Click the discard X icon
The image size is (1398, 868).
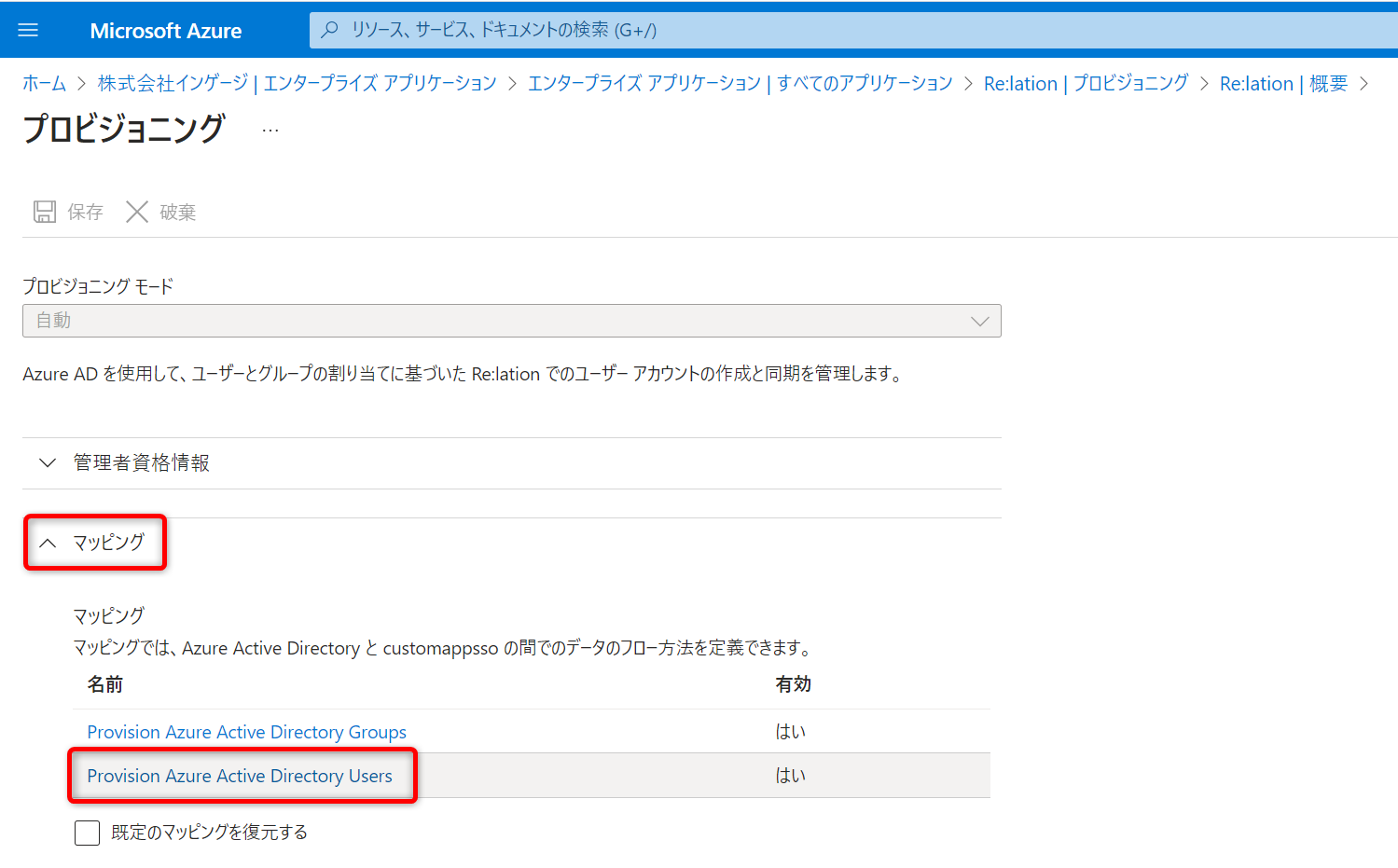click(x=137, y=212)
